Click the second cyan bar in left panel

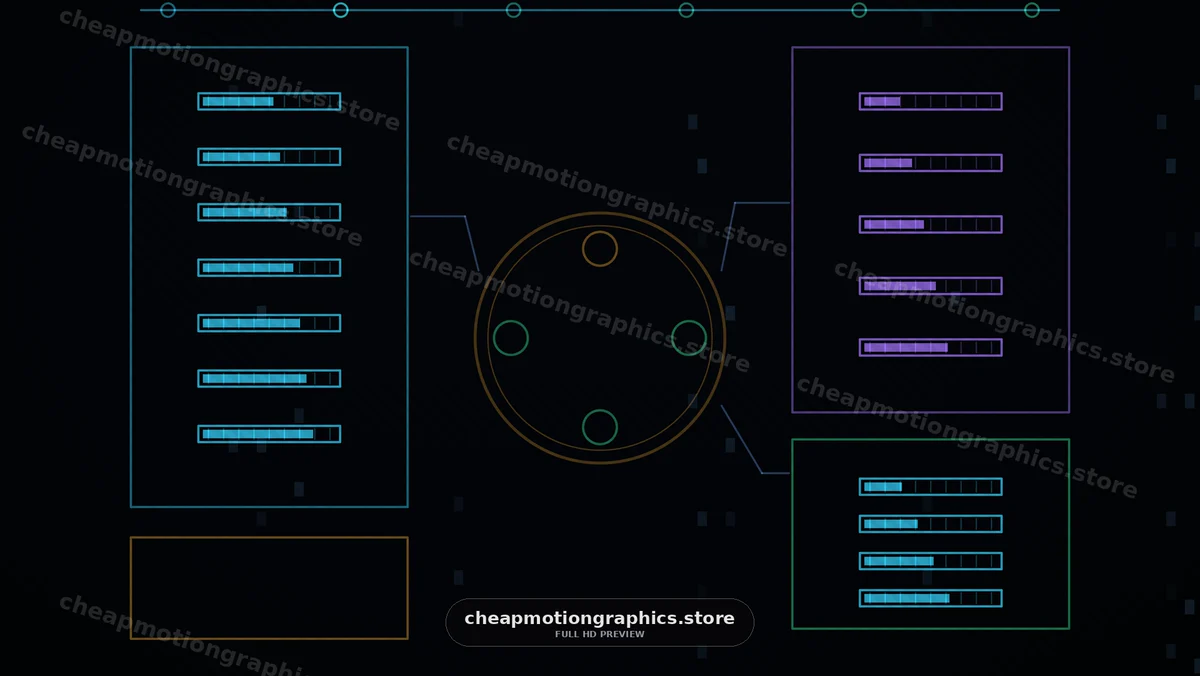click(269, 157)
